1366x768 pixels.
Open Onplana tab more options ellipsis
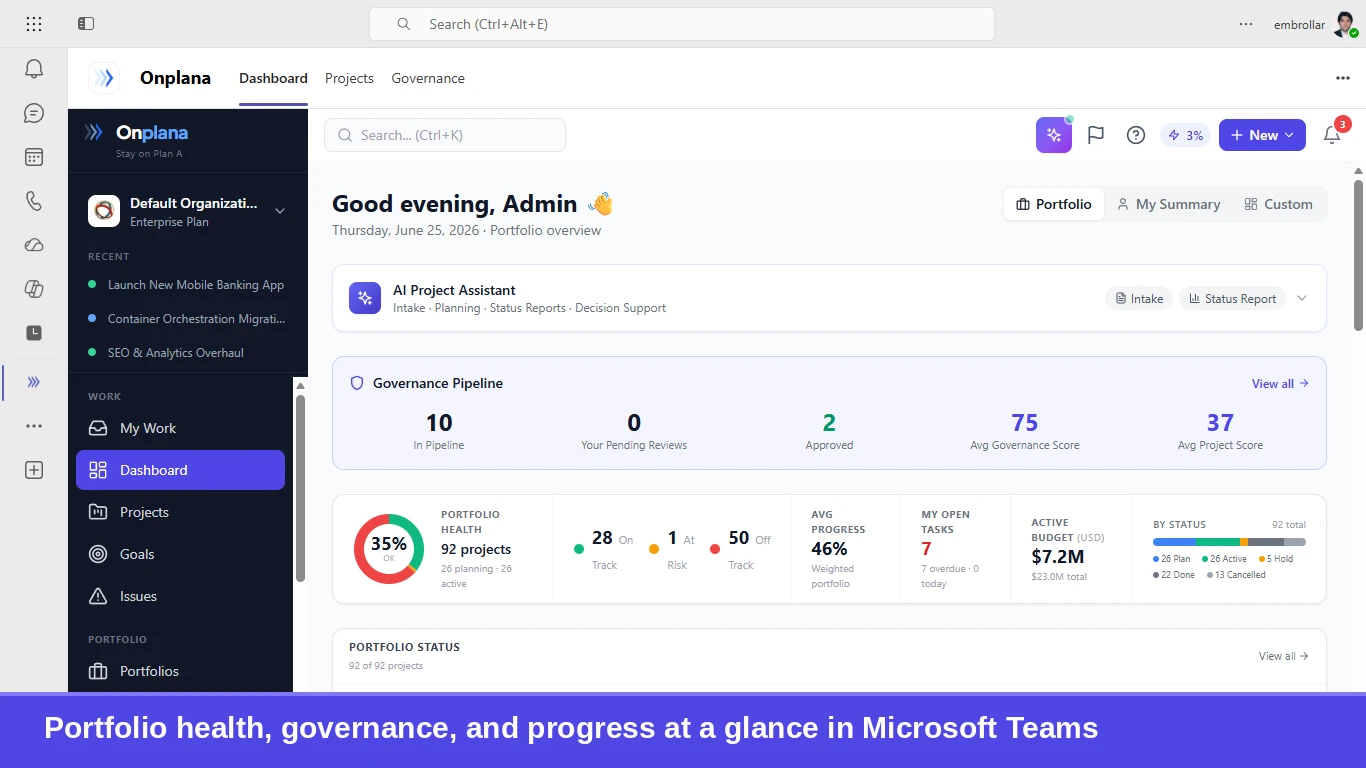1343,78
